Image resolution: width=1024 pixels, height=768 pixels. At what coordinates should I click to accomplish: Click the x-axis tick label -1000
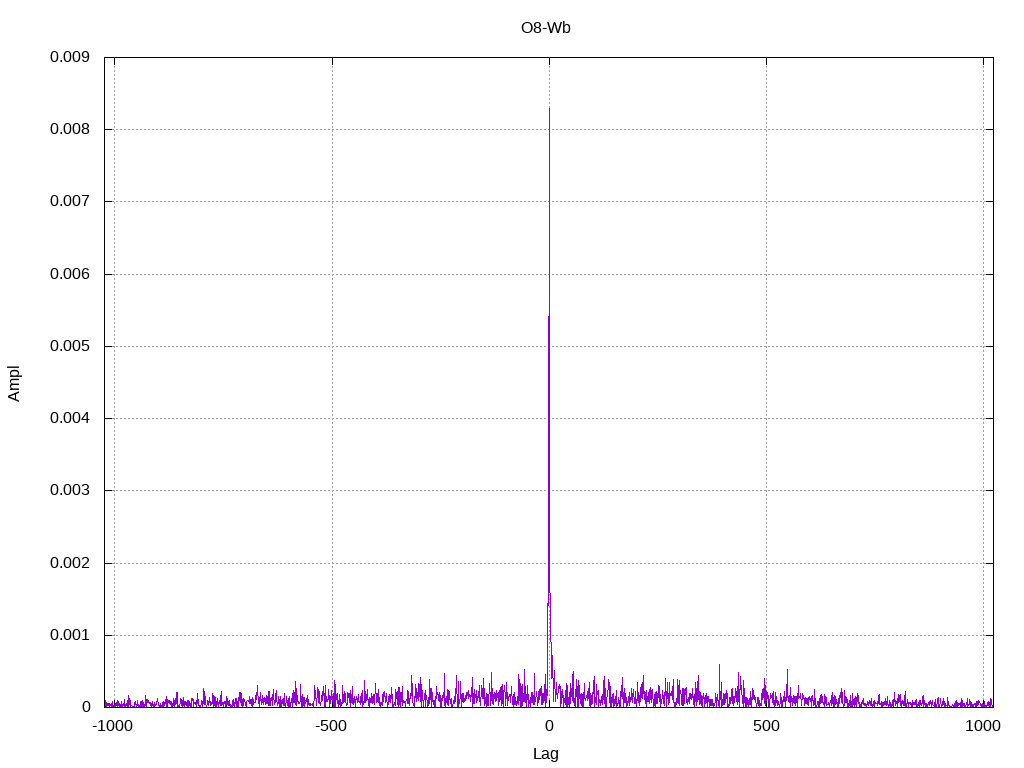pyautogui.click(x=112, y=726)
